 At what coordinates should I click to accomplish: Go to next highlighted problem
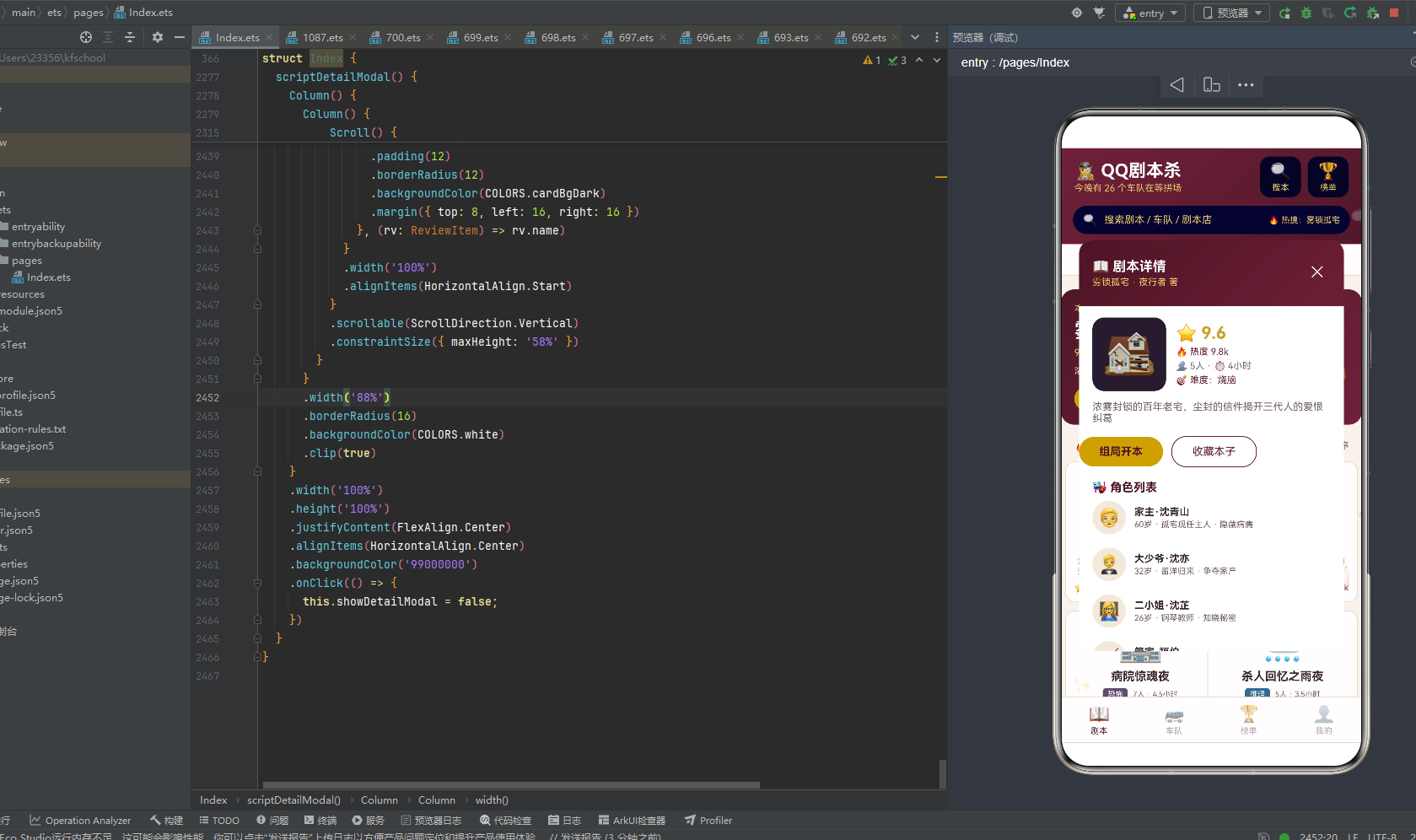[937, 60]
